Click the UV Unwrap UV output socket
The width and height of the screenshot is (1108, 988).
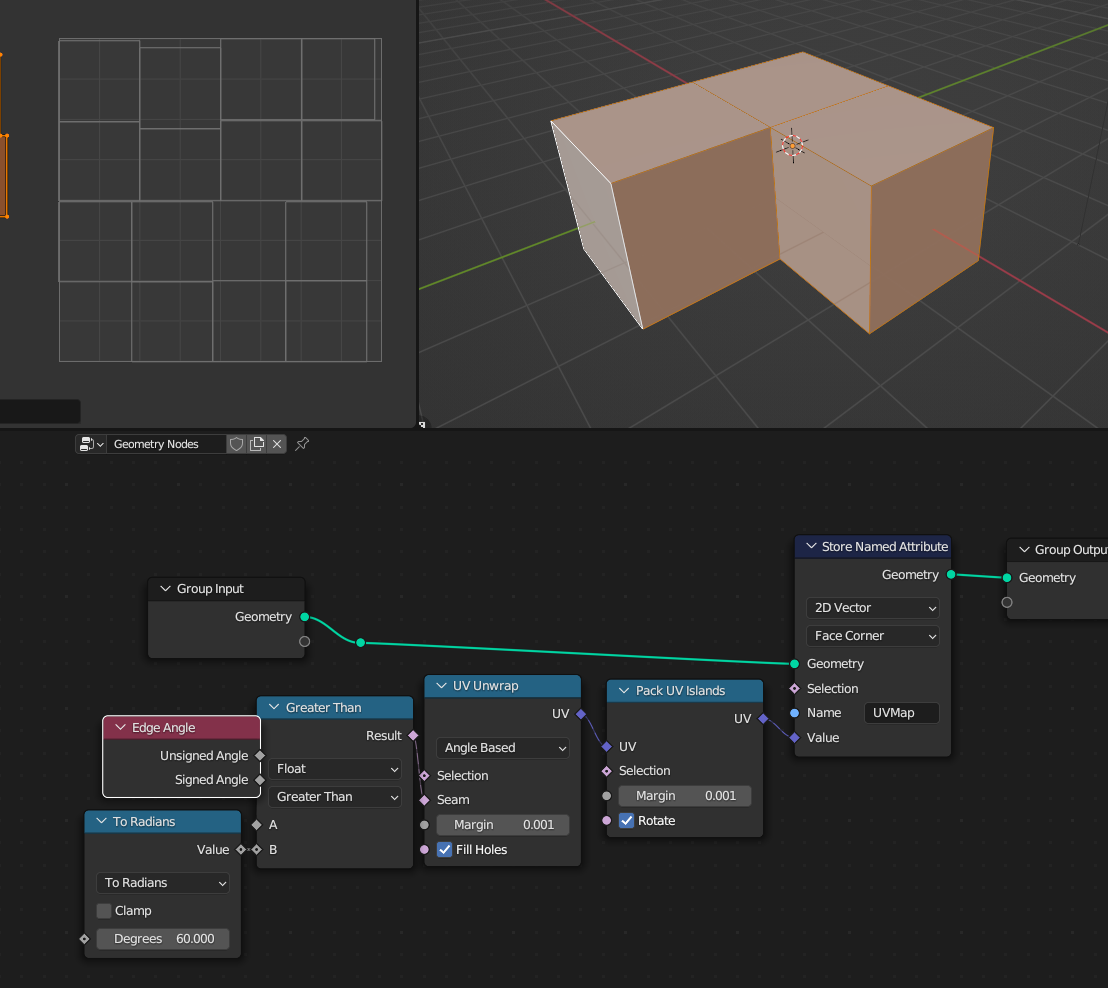tap(581, 714)
